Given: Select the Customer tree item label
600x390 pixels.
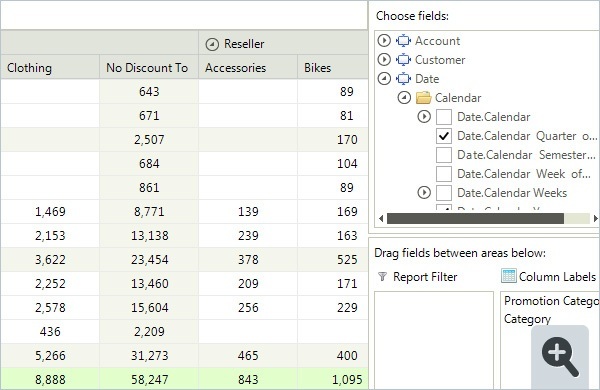Looking at the screenshot, I should point(440,60).
